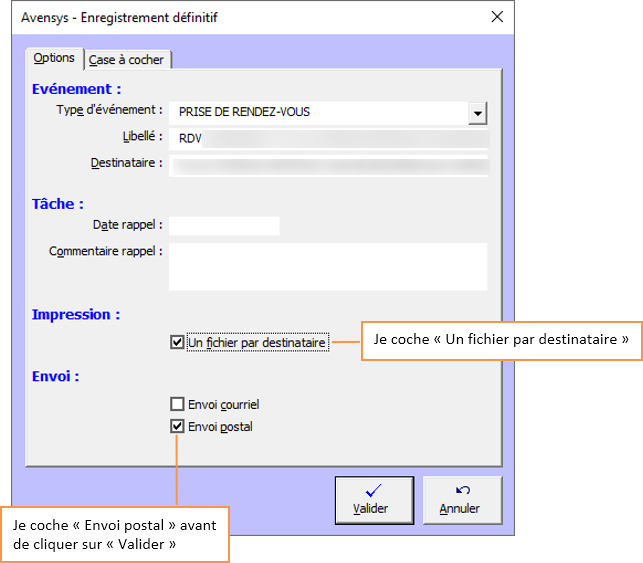
Task: Select the Options tab
Action: pyautogui.click(x=54, y=59)
